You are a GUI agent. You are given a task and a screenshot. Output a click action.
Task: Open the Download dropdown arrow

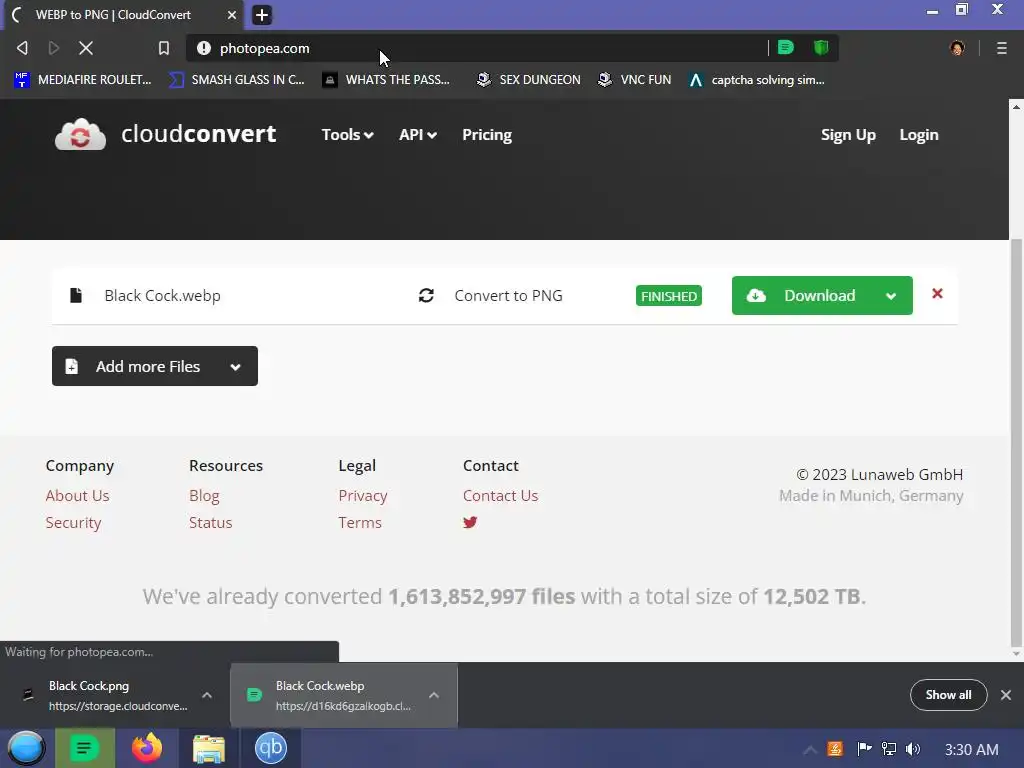click(891, 296)
